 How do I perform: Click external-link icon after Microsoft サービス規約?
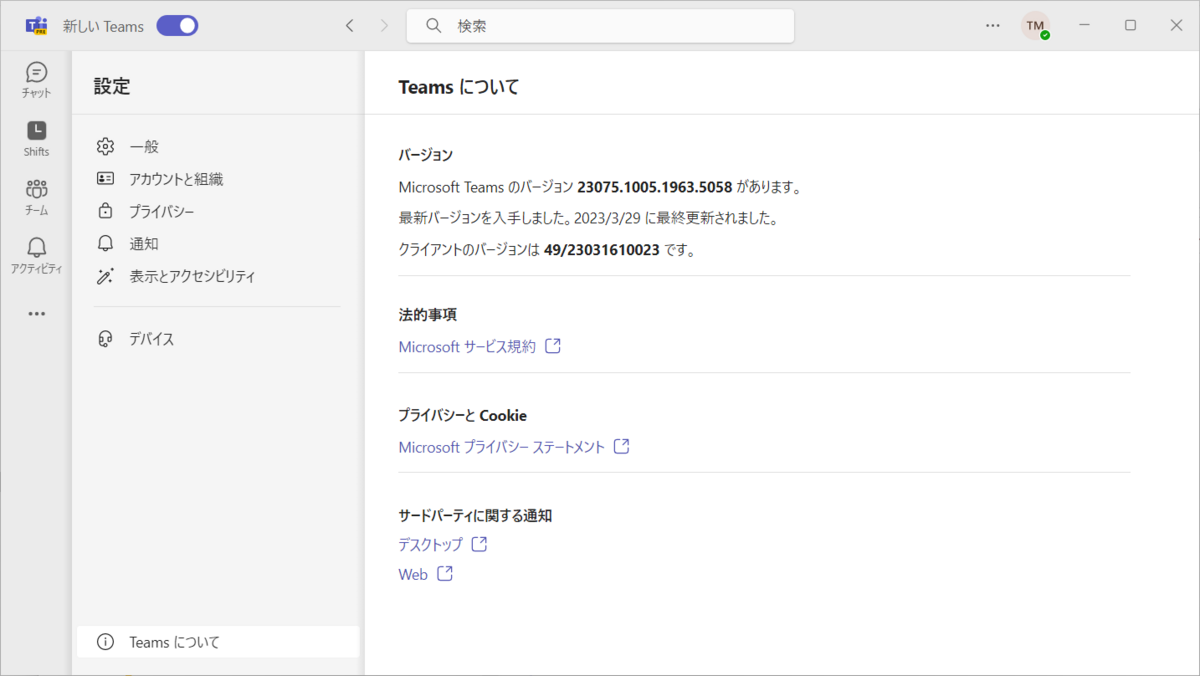pyautogui.click(x=553, y=346)
